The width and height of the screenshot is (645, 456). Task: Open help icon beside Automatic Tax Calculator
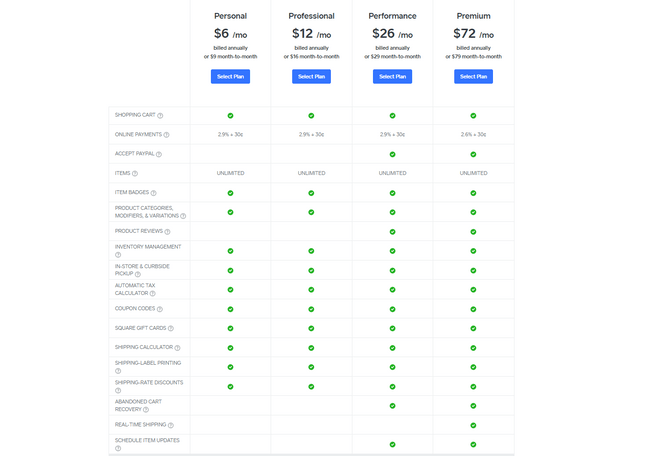(153, 293)
